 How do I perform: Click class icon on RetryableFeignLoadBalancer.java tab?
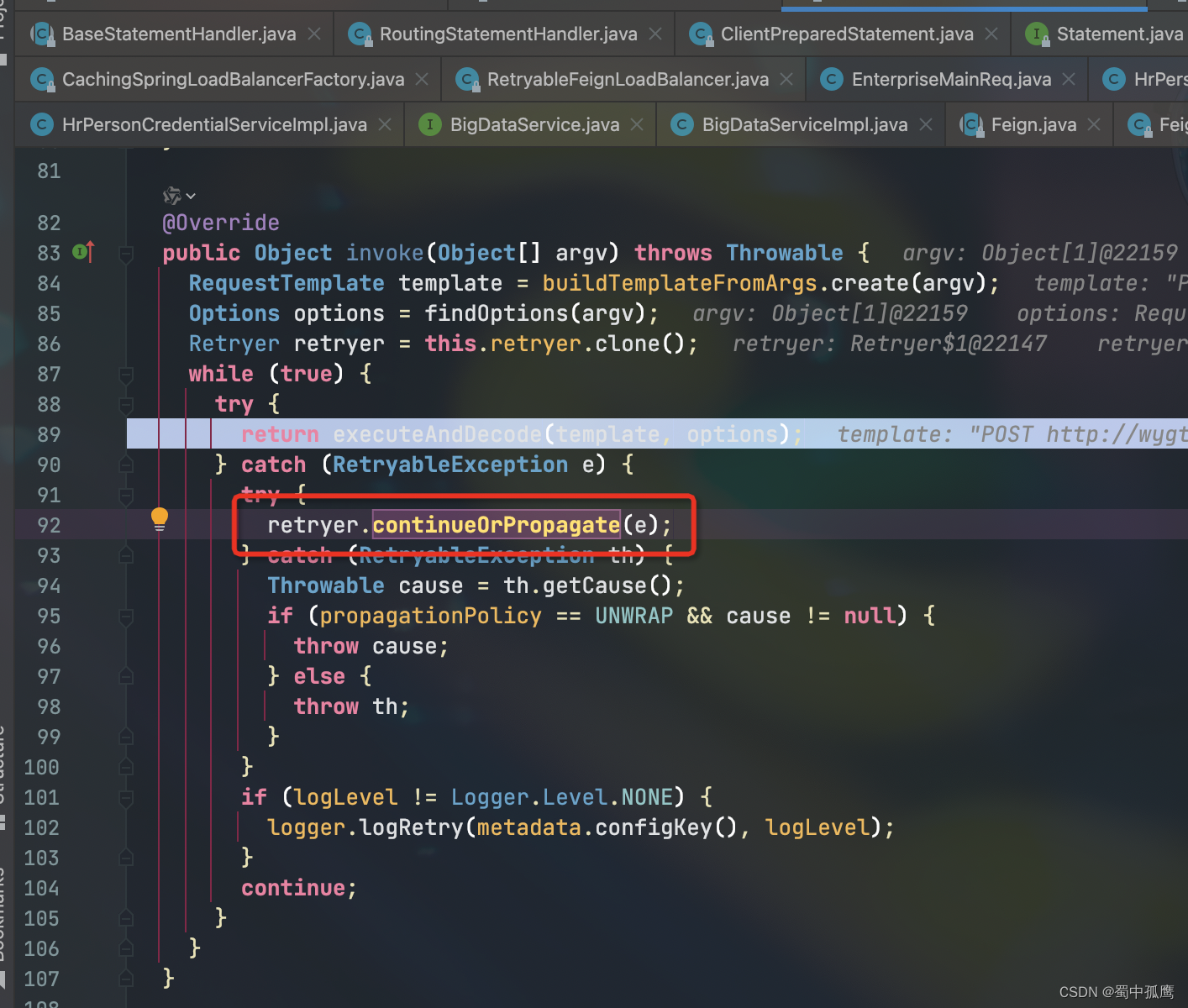click(467, 79)
